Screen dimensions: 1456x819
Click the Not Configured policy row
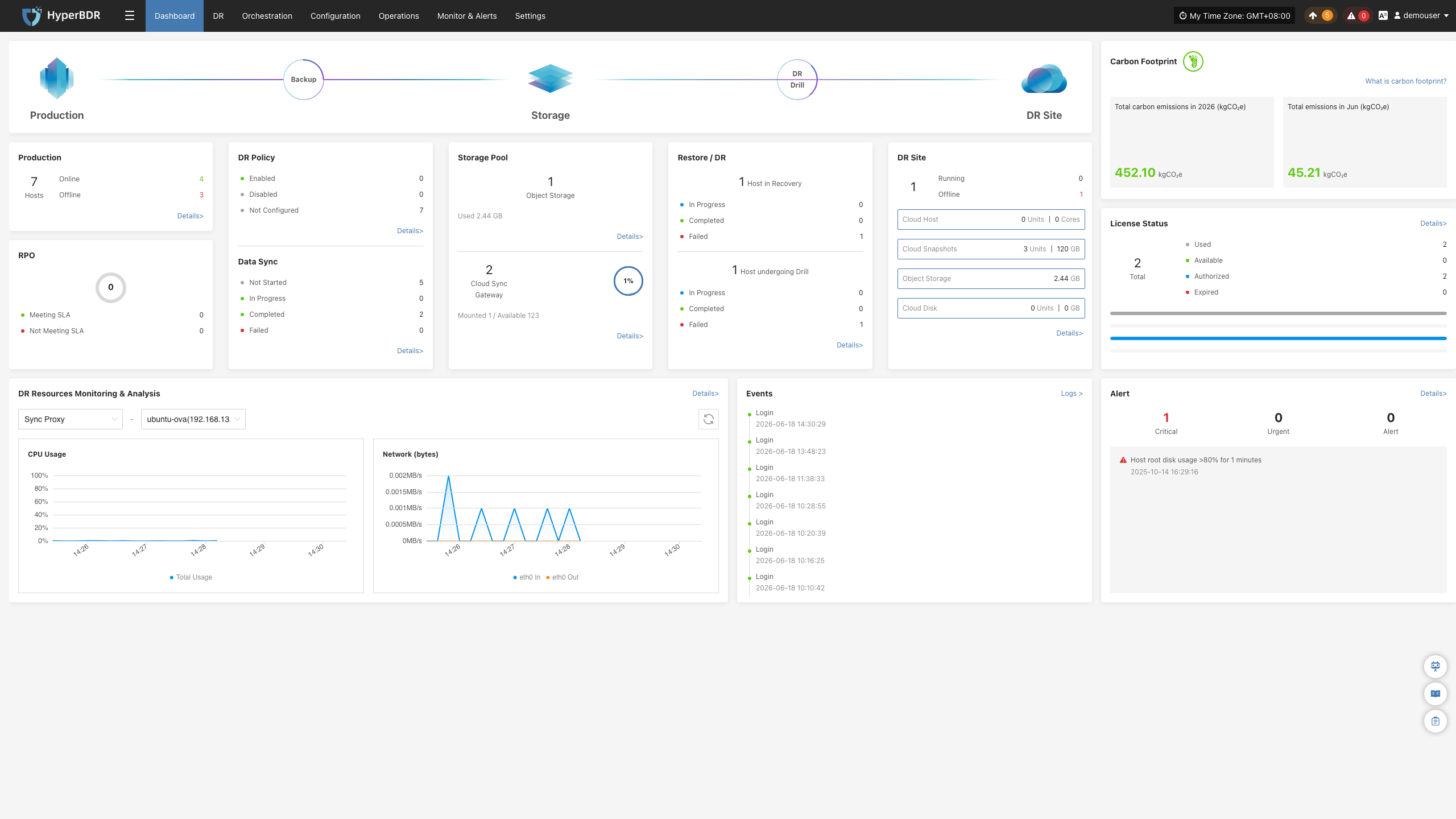point(331,210)
